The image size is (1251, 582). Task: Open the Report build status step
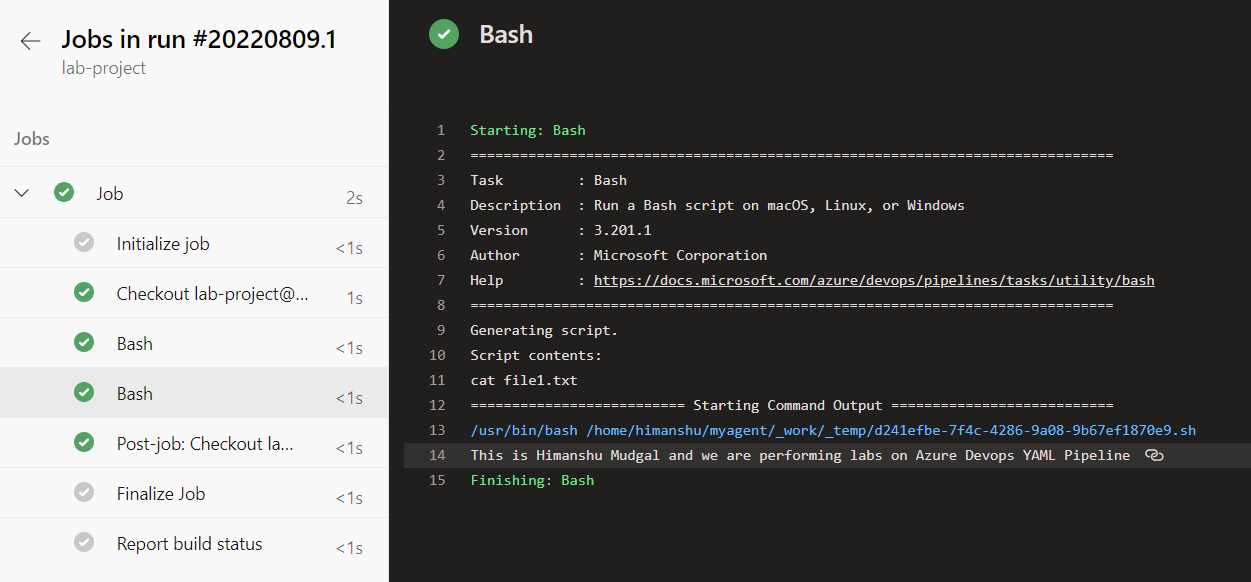tap(194, 543)
